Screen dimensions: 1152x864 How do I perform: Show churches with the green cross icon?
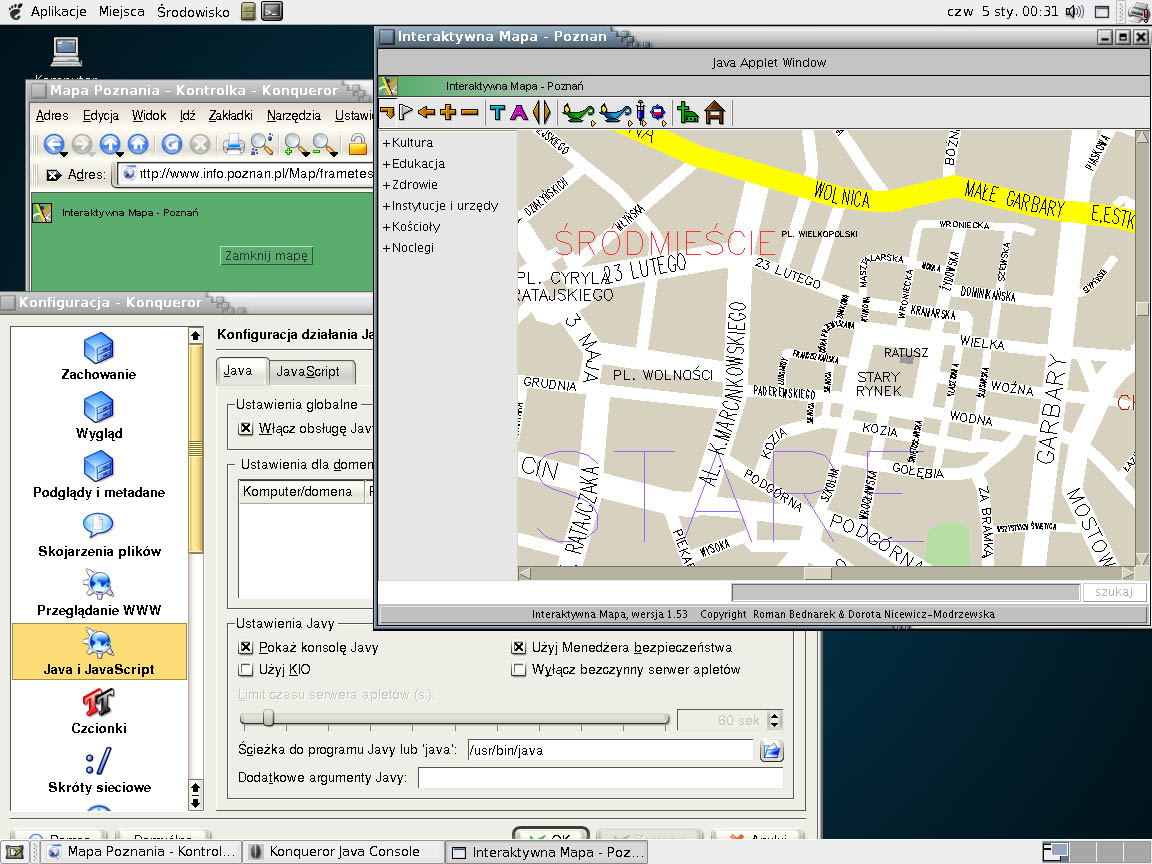click(x=688, y=112)
